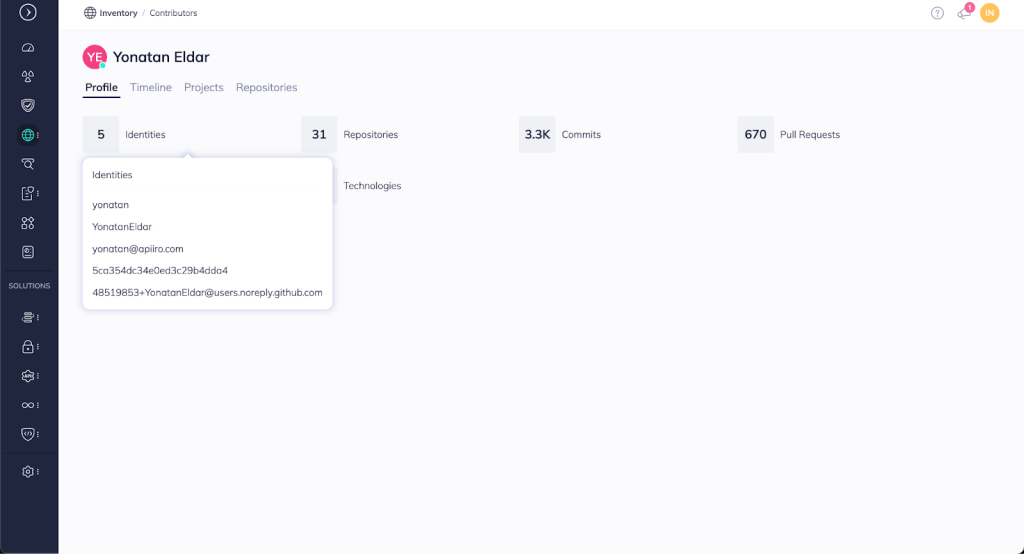This screenshot has height=554, width=1024.
Task: Switch to the Timeline tab
Action: pos(151,88)
